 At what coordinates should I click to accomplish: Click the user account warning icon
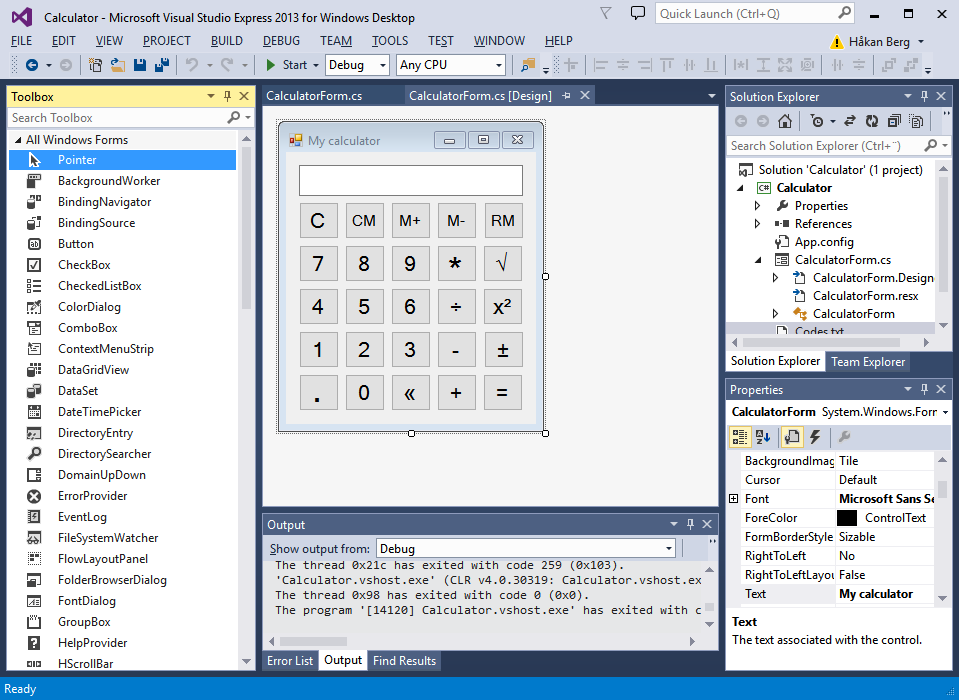point(836,42)
